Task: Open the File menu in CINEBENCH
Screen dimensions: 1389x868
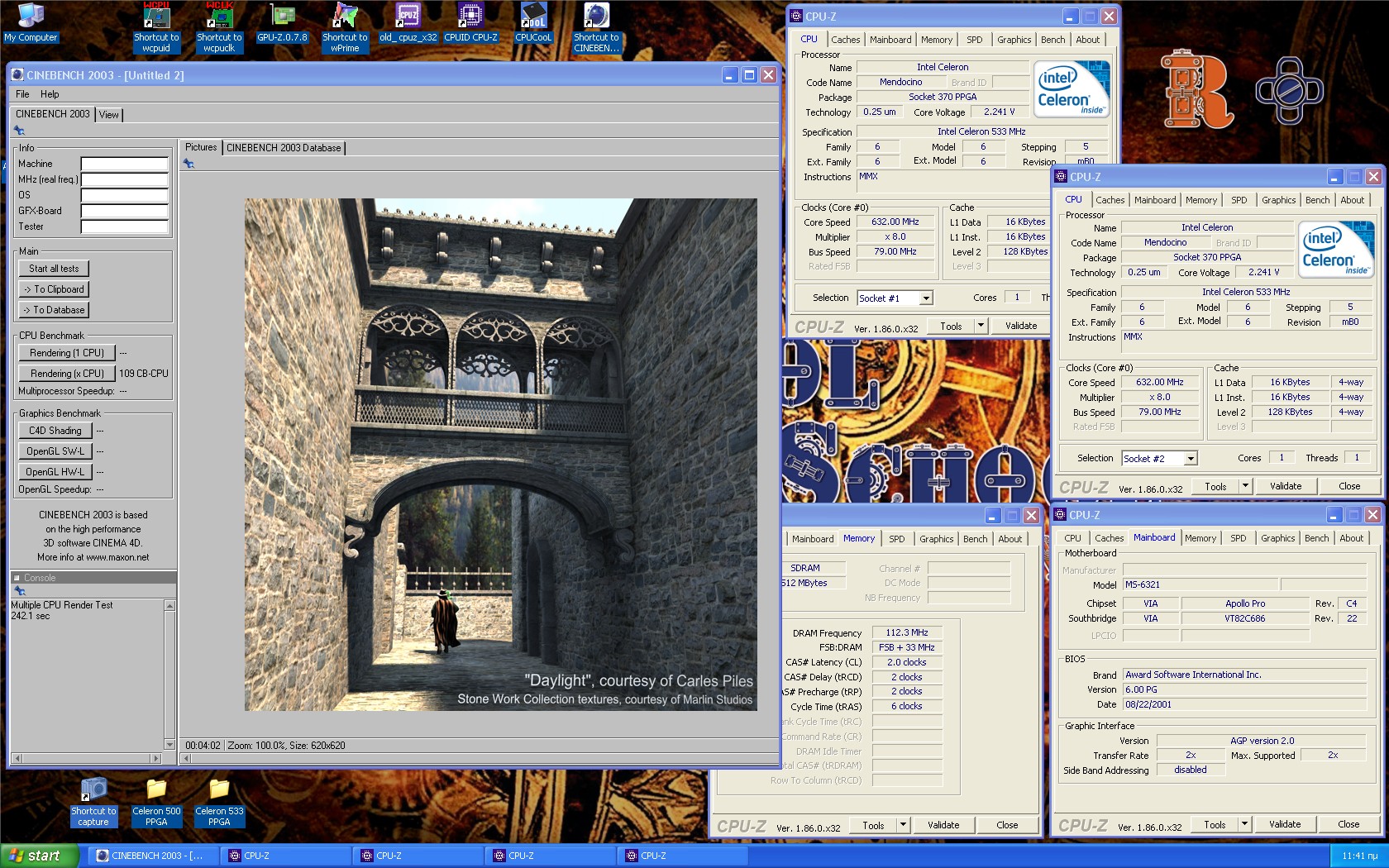Action: 22,94
